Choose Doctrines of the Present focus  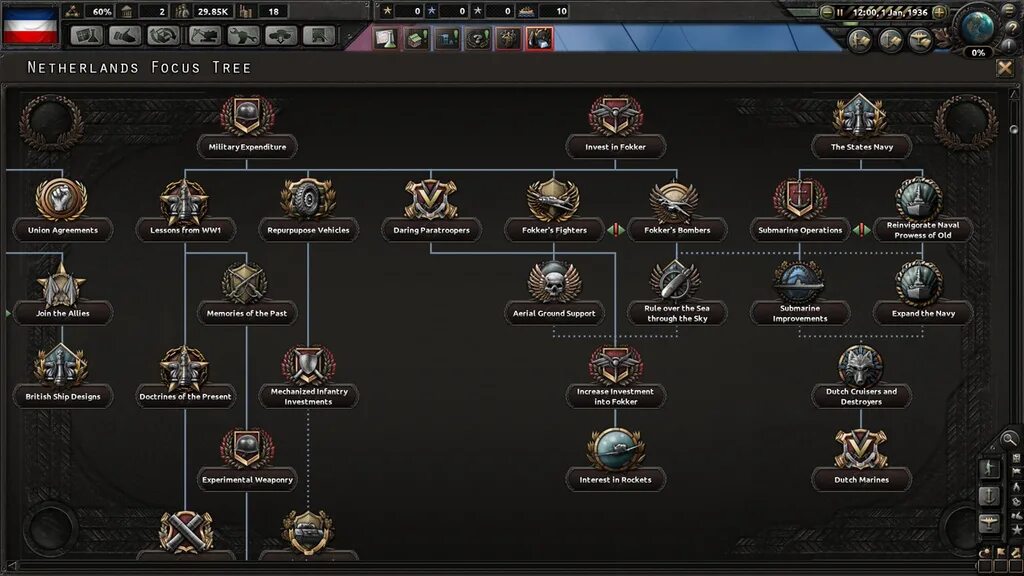coord(185,376)
